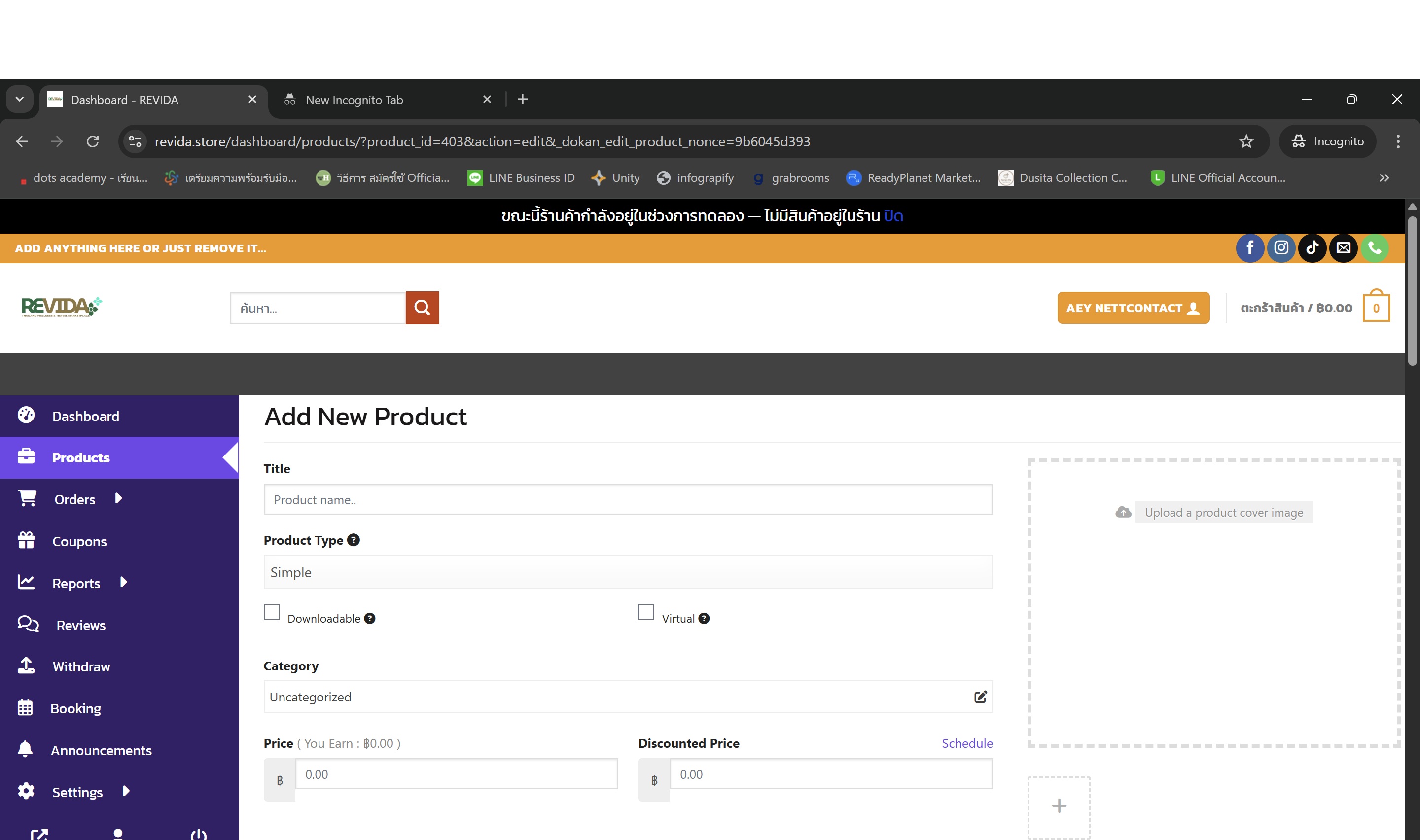This screenshot has height=840, width=1420.
Task: Switch to New Incognito Tab
Action: point(355,100)
